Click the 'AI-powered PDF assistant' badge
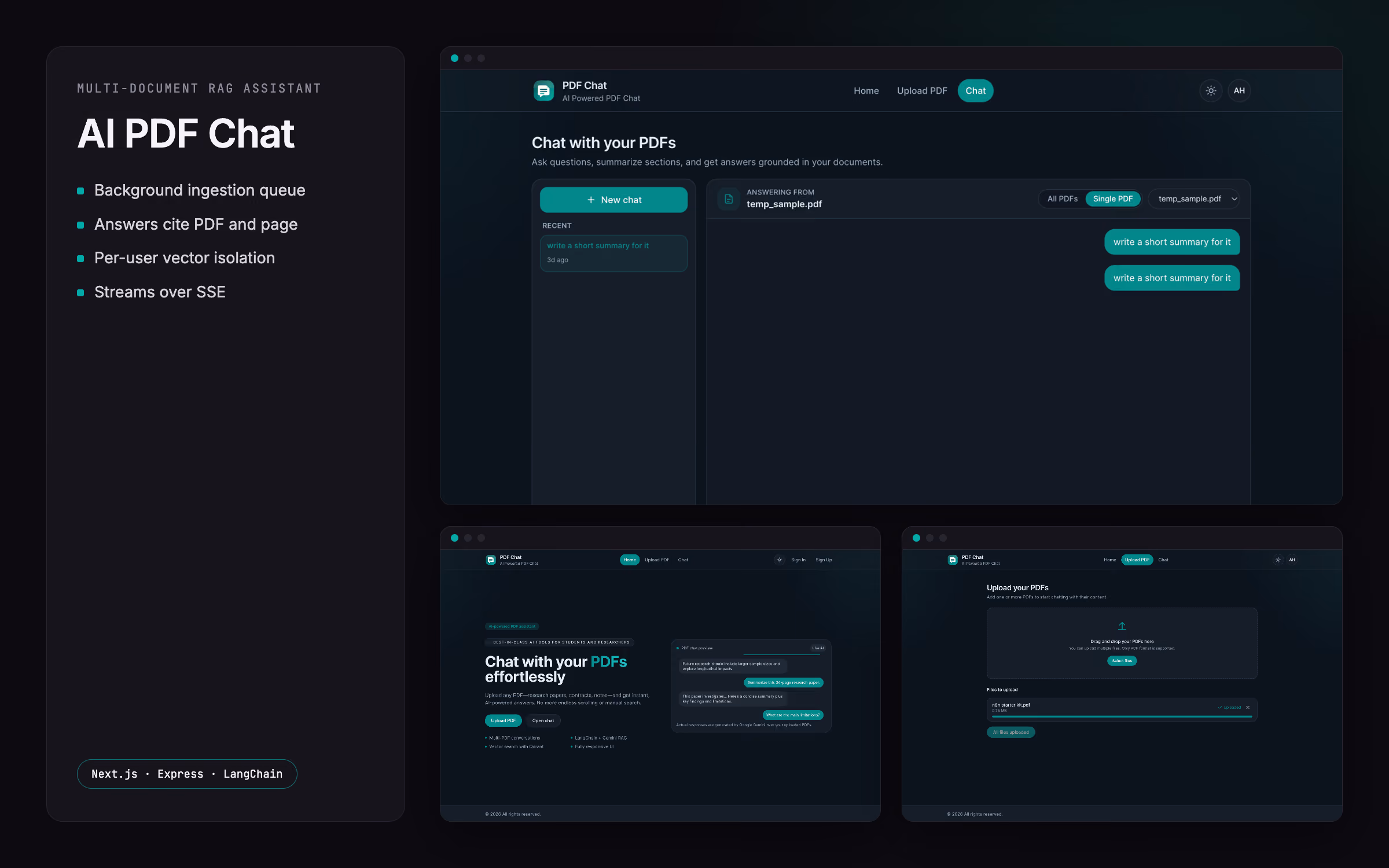The image size is (1389, 868). pos(512,626)
